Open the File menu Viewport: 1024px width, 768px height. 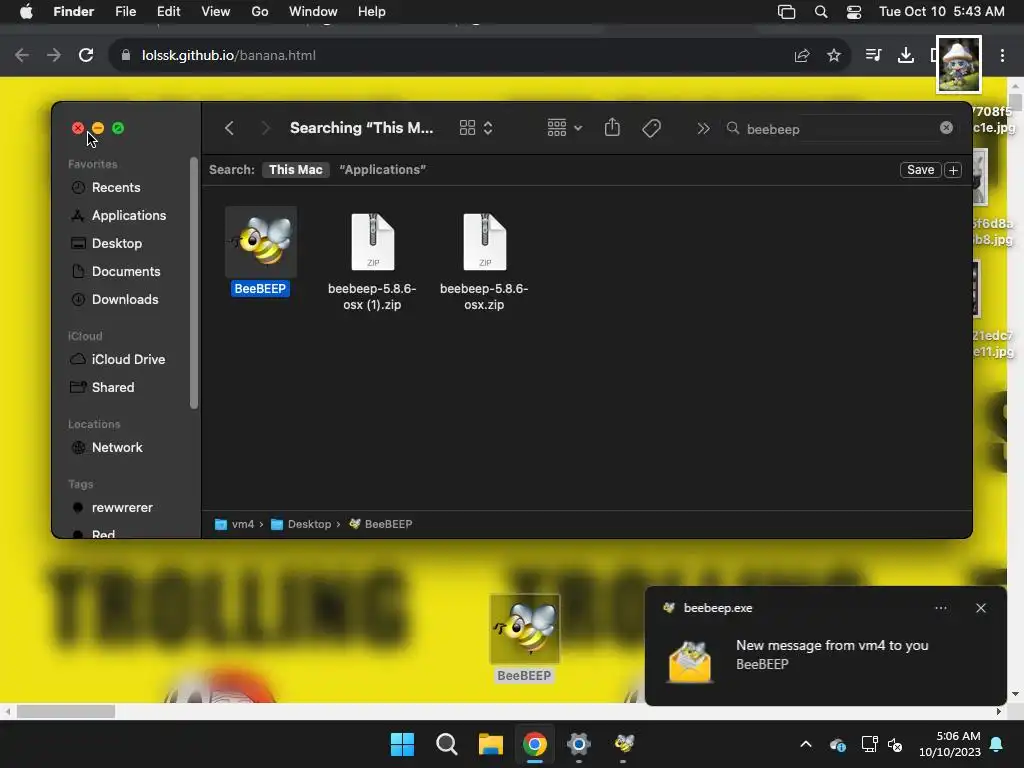[125, 12]
